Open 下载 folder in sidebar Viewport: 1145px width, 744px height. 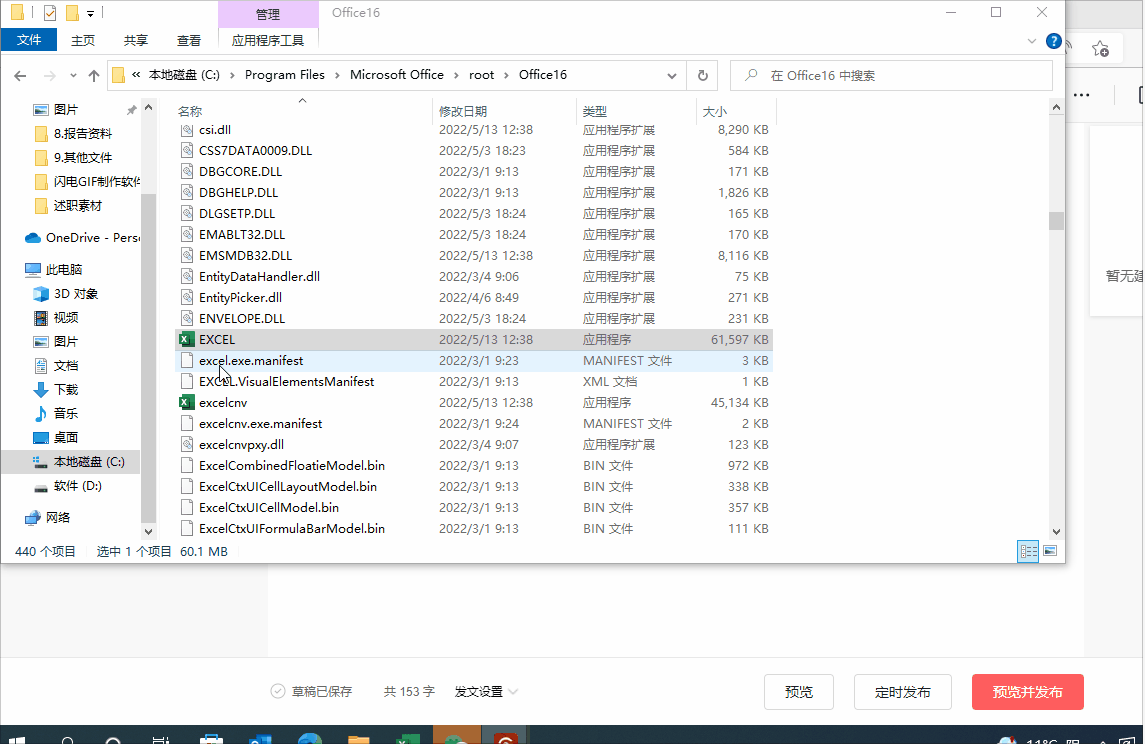point(56,389)
